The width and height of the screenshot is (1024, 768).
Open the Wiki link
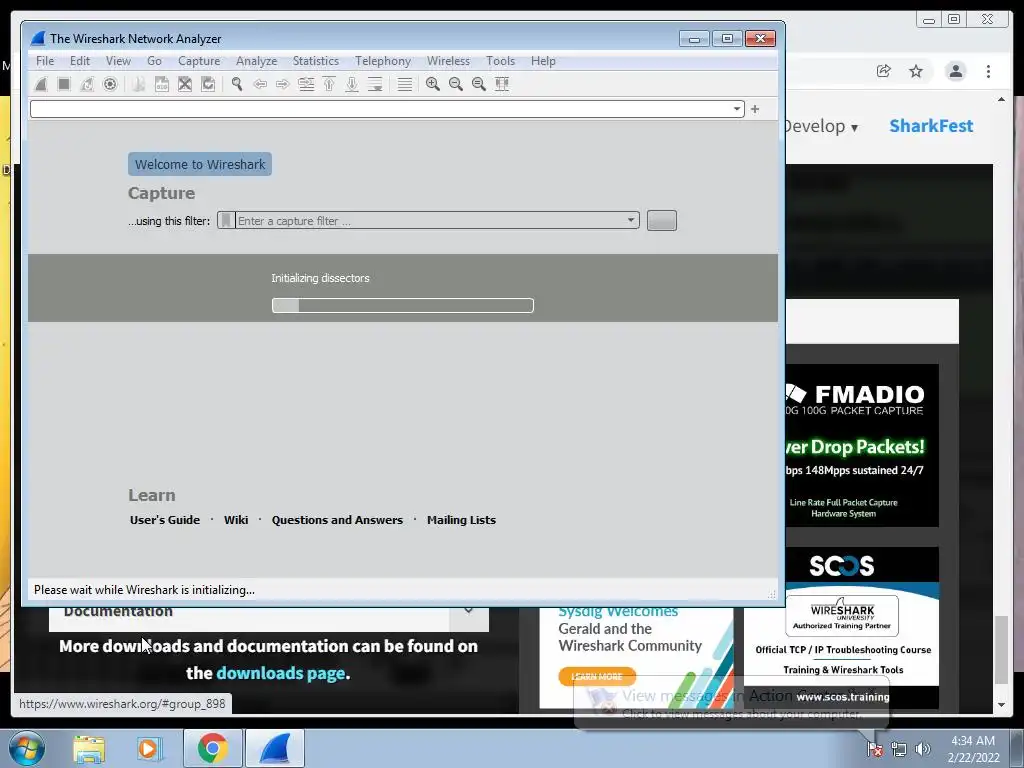tap(236, 520)
